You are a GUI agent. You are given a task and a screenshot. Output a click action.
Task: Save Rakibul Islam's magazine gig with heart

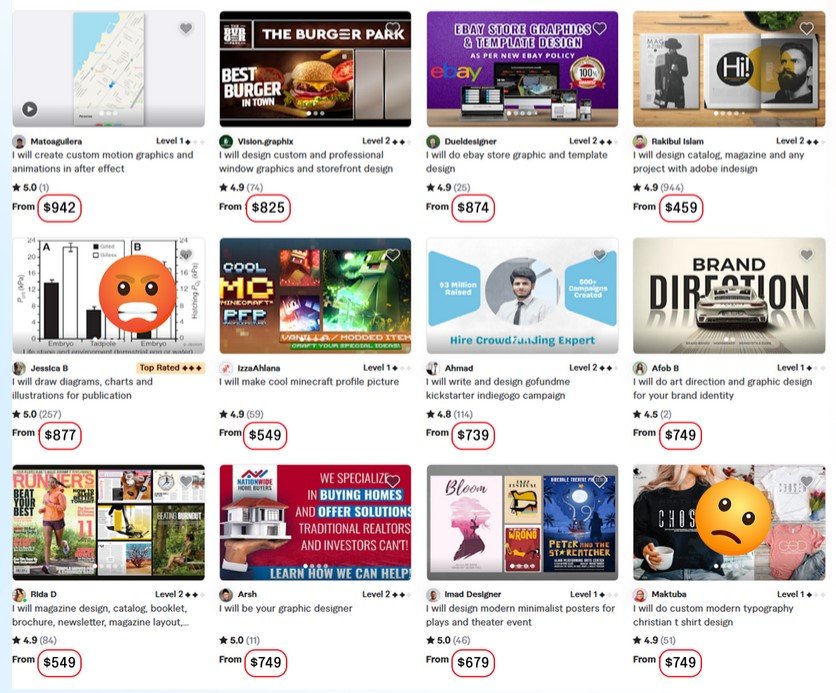(807, 28)
